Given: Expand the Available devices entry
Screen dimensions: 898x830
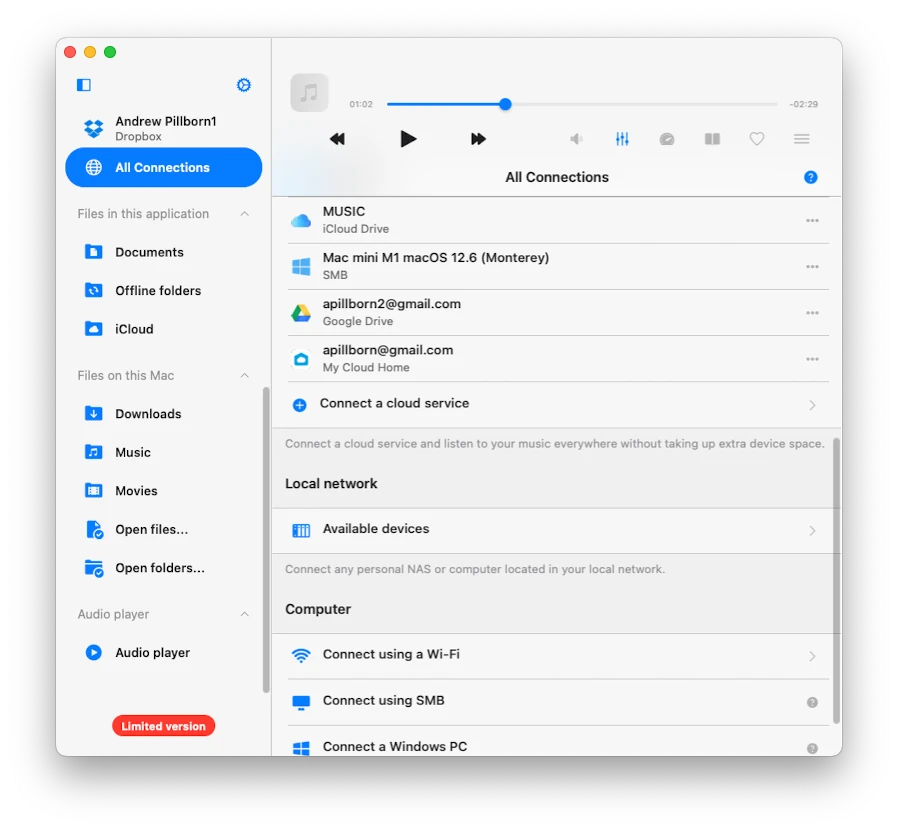Looking at the screenshot, I should (557, 530).
